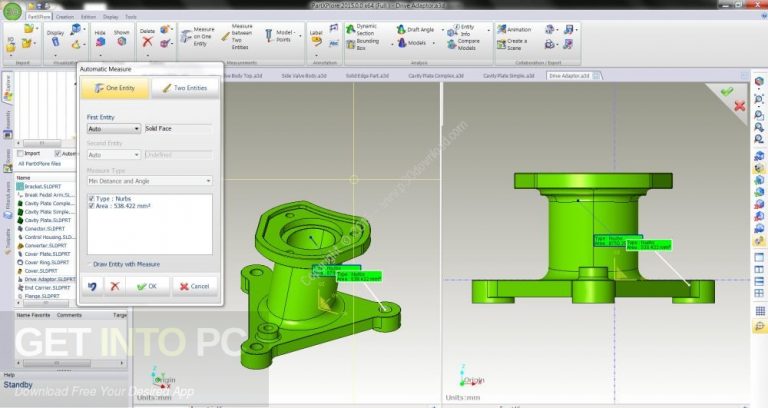This screenshot has width=768, height=408.
Task: Select Drive Adaptor.SLDPRT in file list
Action: pyautogui.click(x=46, y=279)
